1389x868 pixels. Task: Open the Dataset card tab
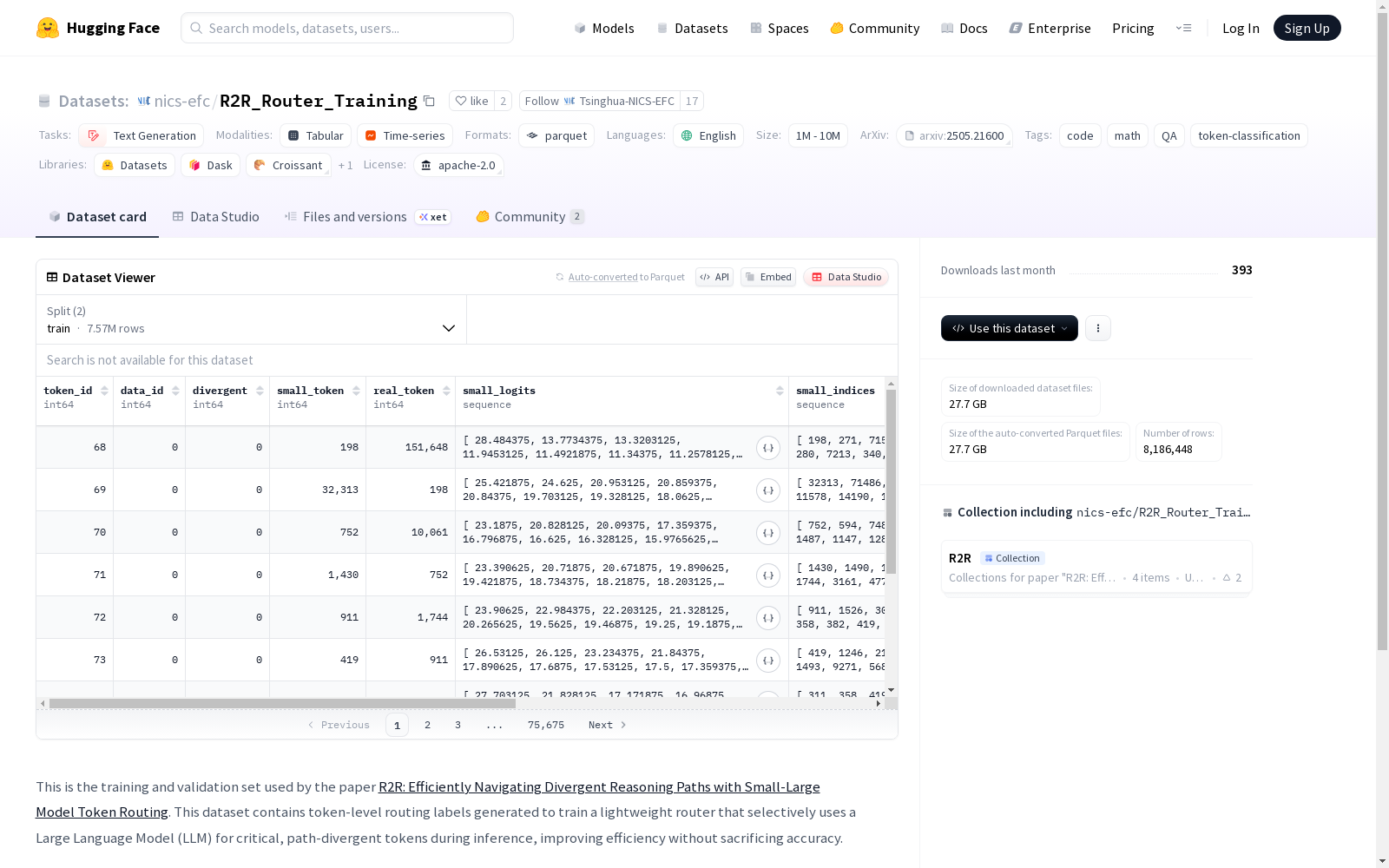point(97,217)
